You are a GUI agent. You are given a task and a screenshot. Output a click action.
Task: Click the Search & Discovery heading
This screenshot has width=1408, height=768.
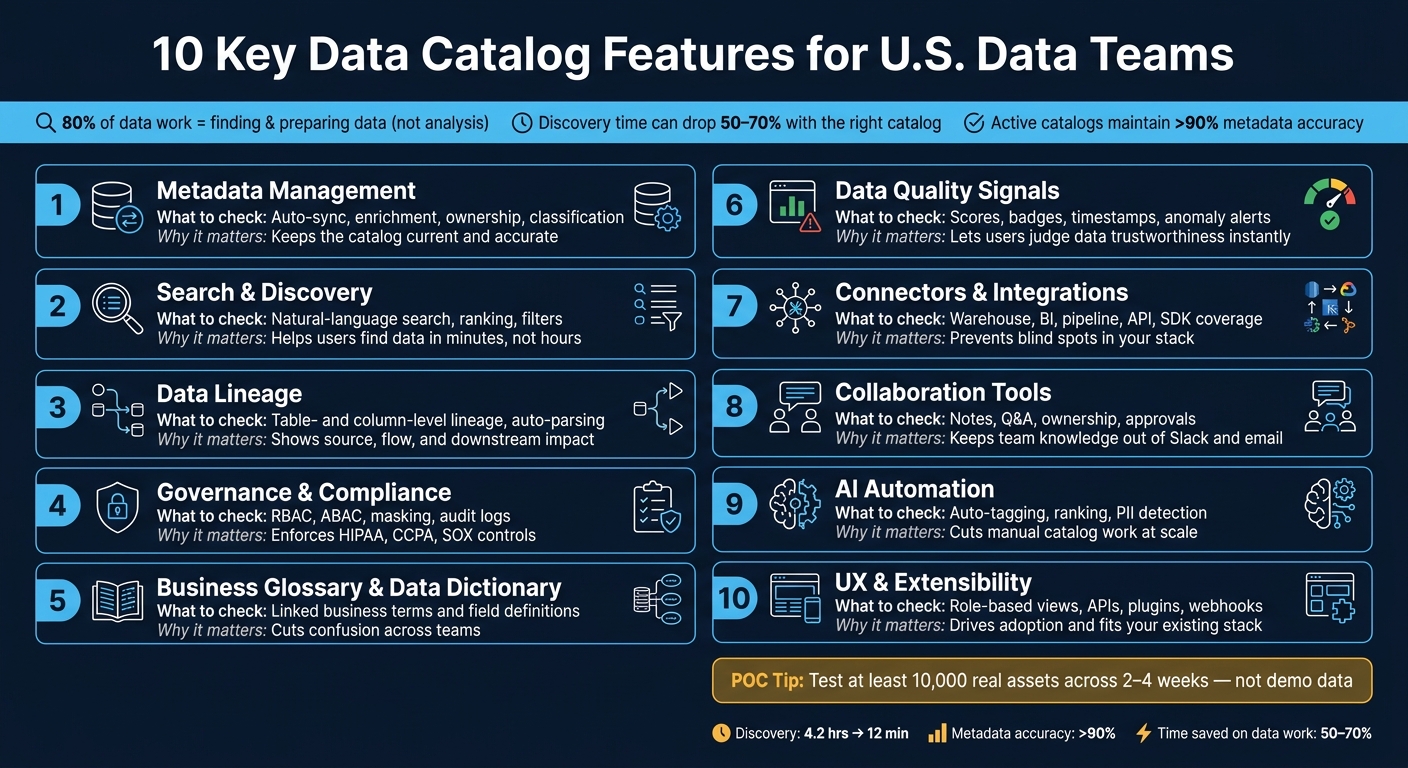click(x=264, y=292)
